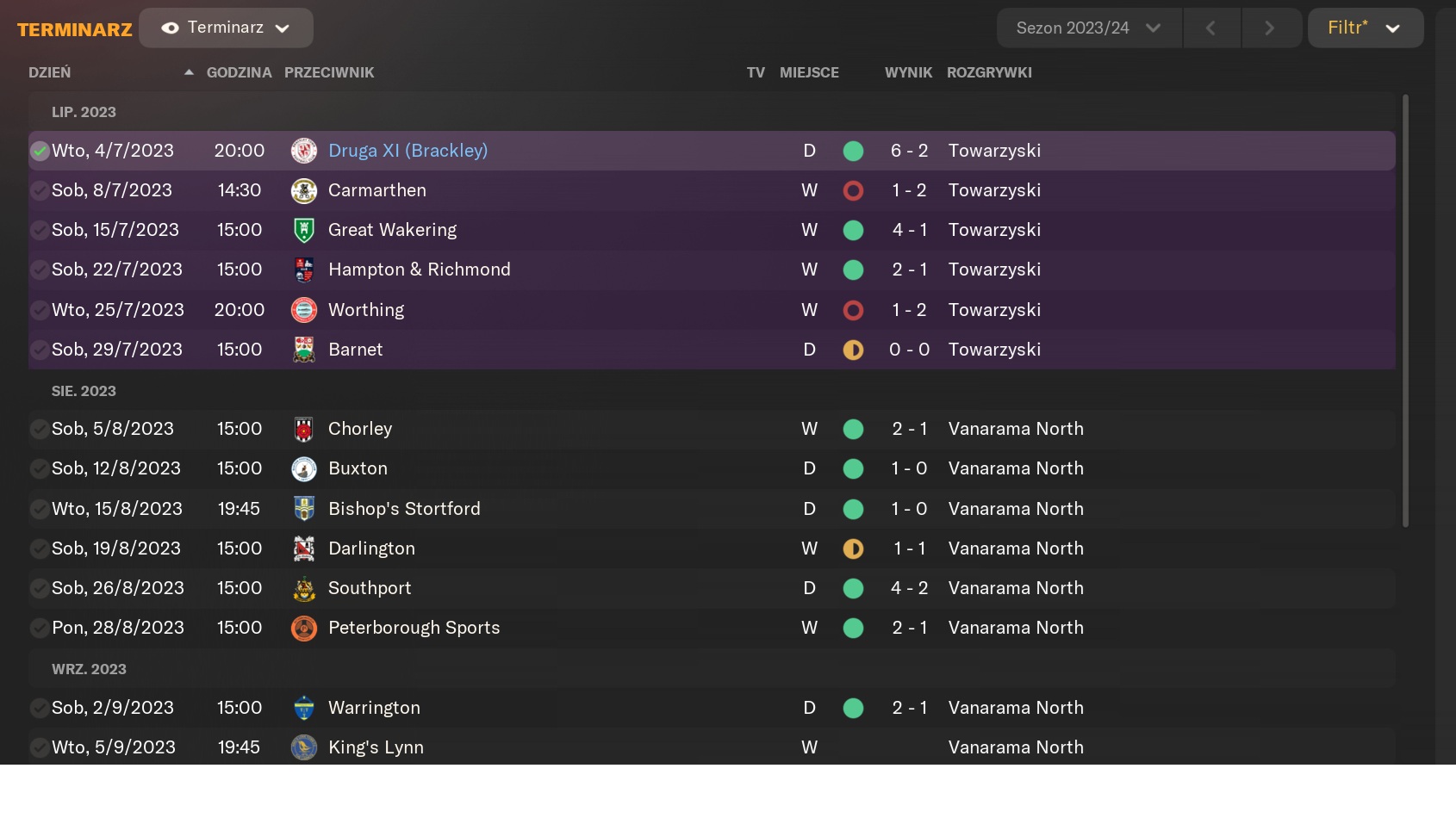Toggle the checkmark for the Warrington 2/9/2023 match

40,708
